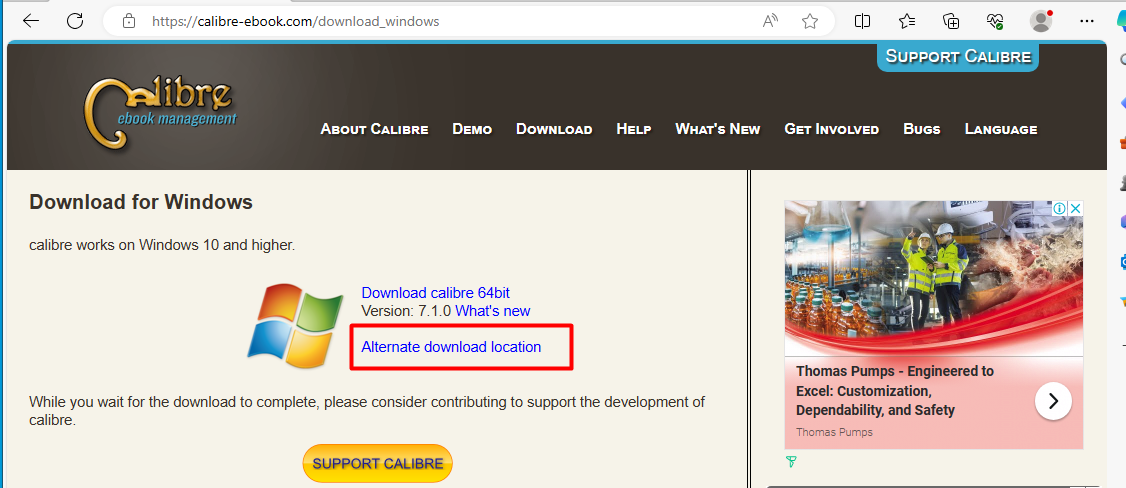Open the Favorites list

pos(907,21)
